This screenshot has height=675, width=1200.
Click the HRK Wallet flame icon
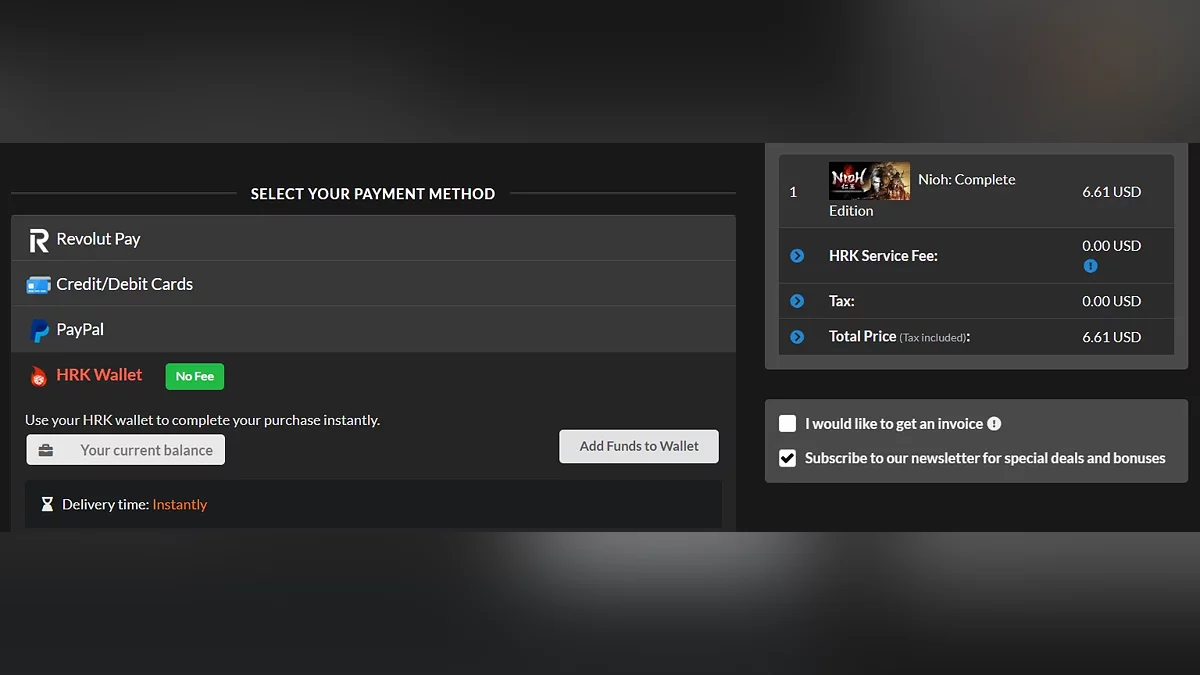[x=39, y=376]
